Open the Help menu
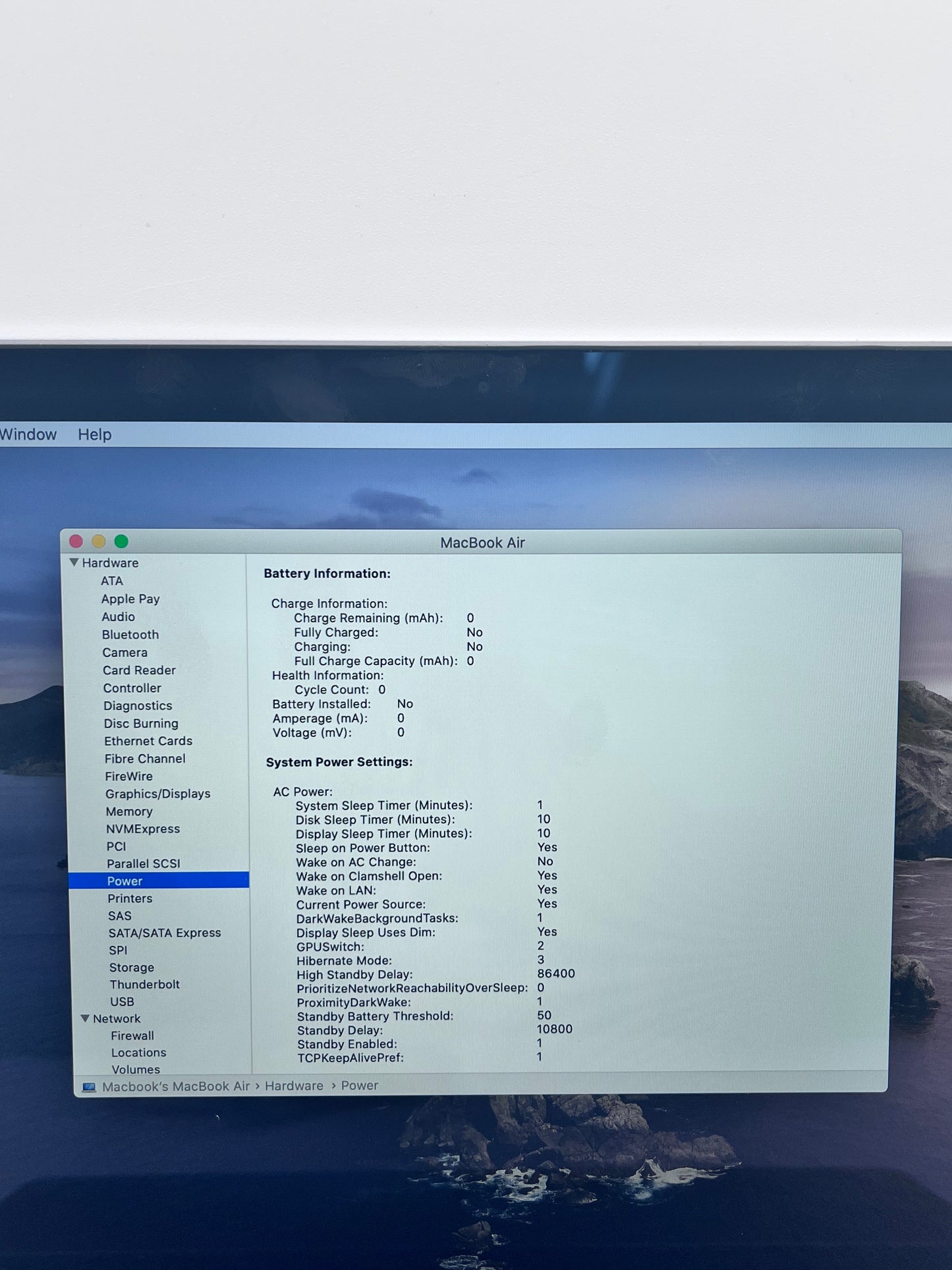 click(95, 434)
